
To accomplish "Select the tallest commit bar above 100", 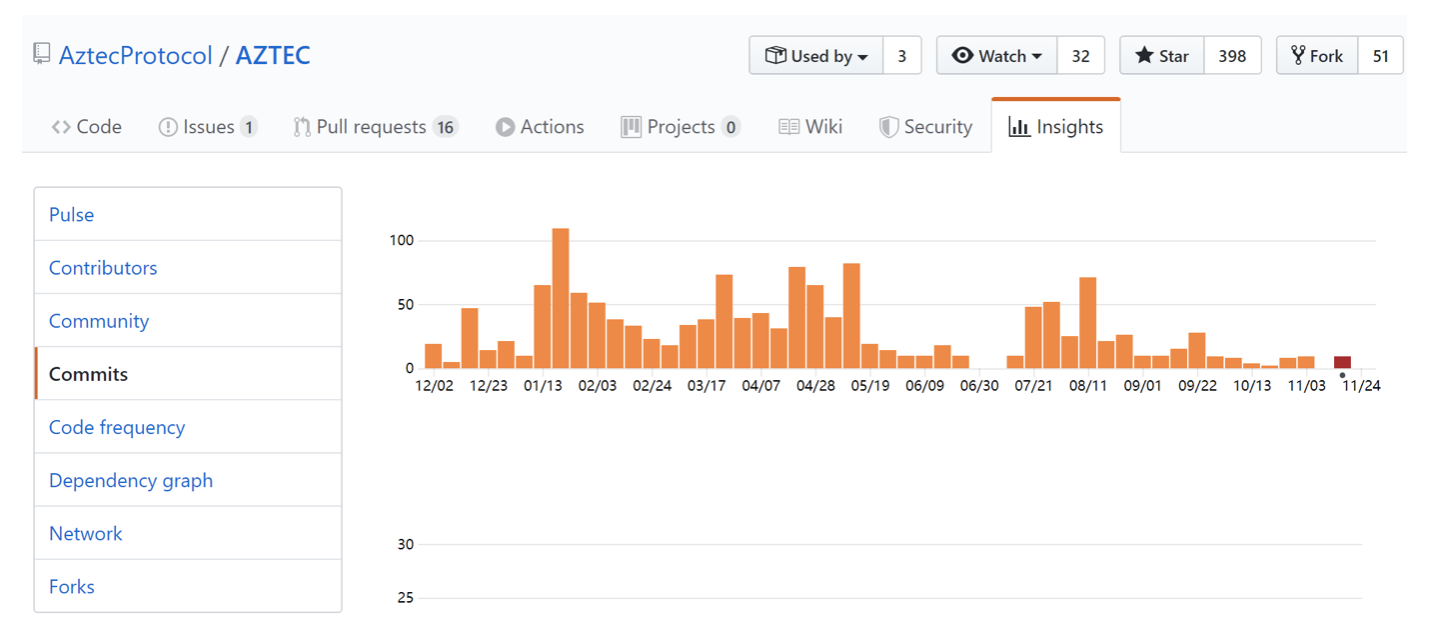I will tap(561, 298).
